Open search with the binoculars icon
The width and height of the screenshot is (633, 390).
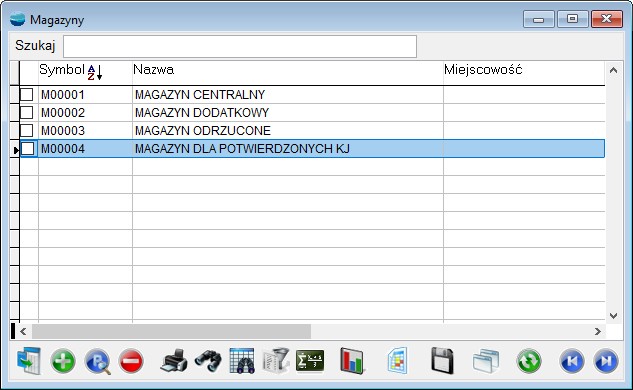point(208,361)
